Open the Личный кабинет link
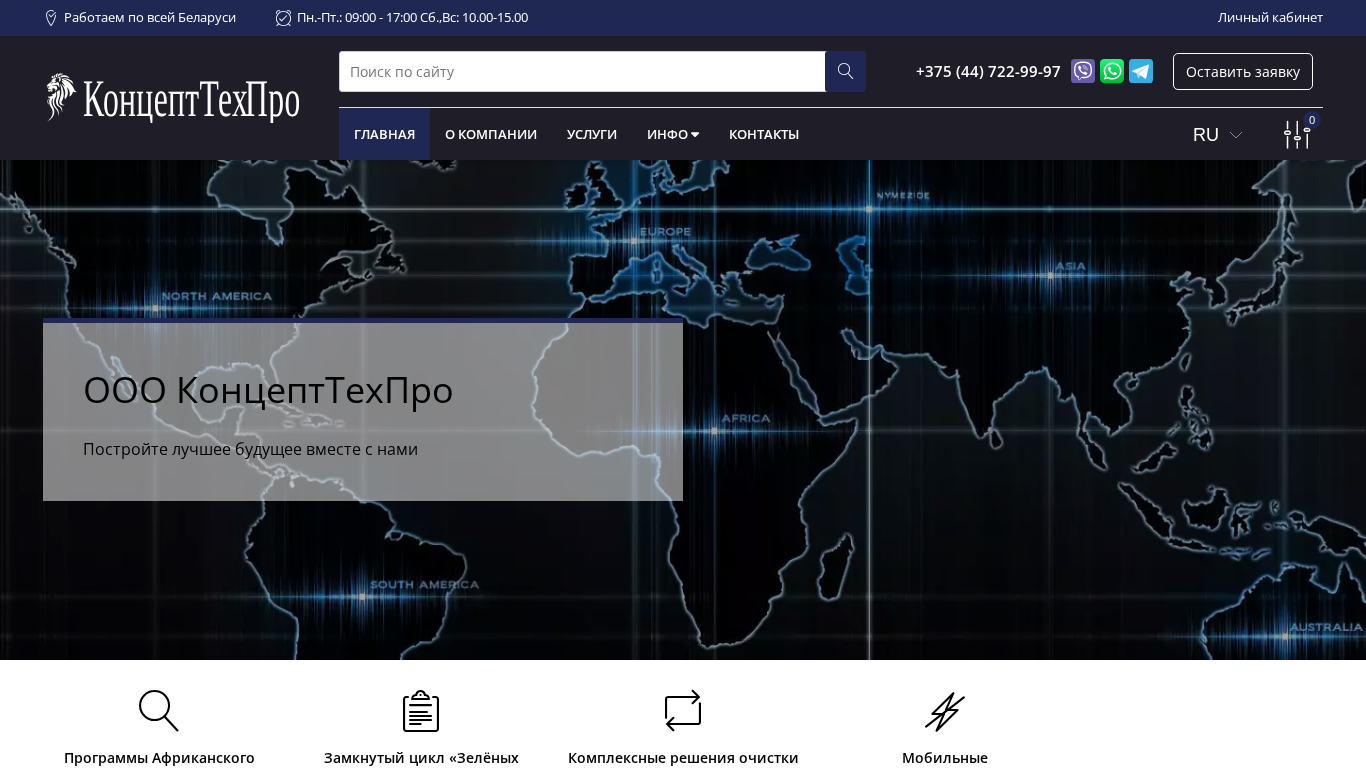 (x=1270, y=18)
